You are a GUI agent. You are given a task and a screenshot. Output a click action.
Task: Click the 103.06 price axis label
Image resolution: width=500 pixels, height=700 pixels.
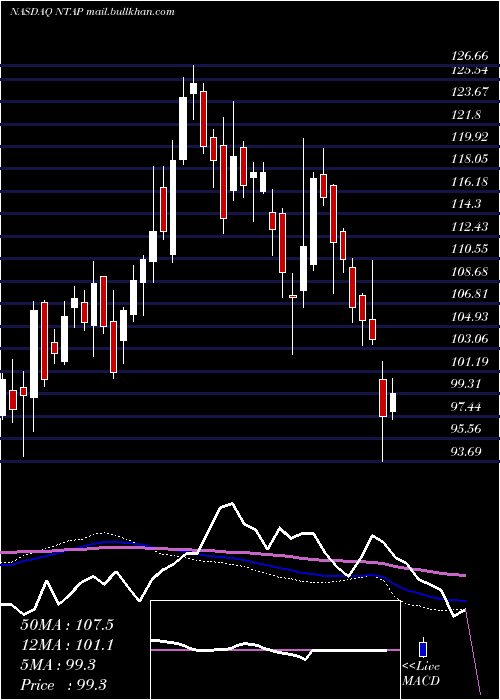coord(469,339)
